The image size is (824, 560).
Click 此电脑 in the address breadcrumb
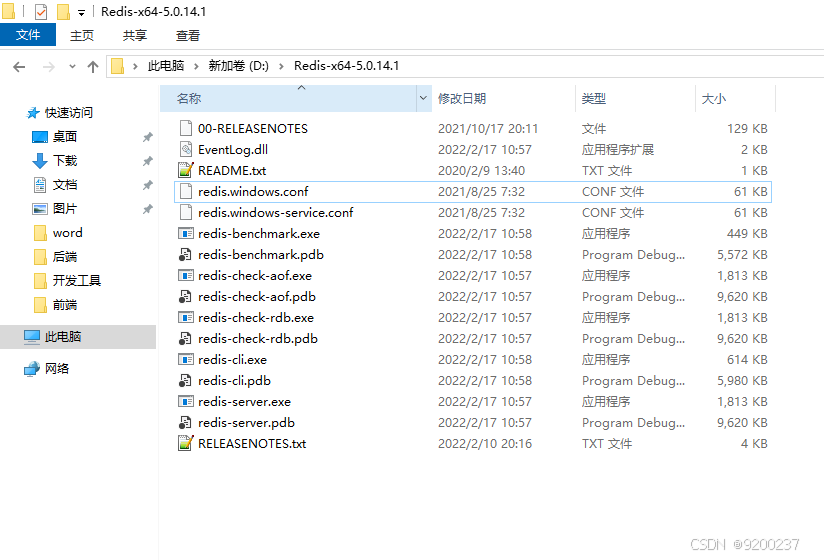pos(166,66)
